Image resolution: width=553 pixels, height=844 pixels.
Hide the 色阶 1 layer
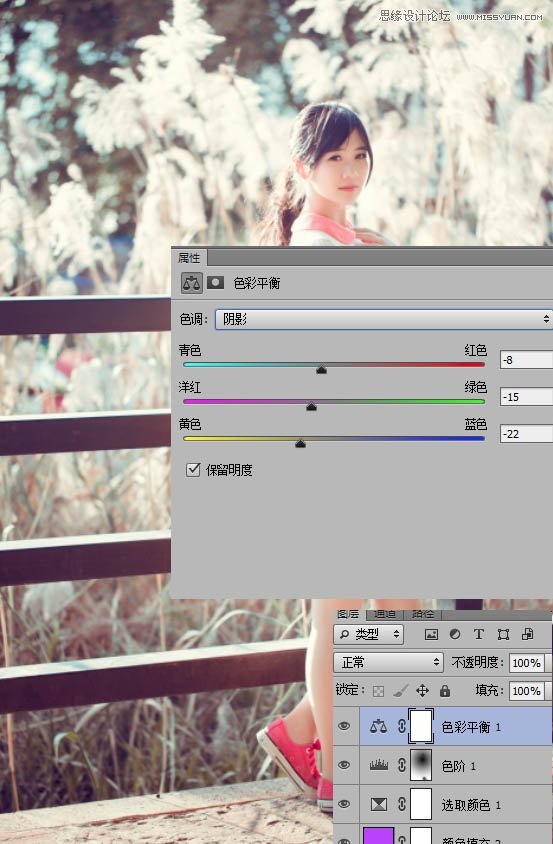tap(344, 765)
